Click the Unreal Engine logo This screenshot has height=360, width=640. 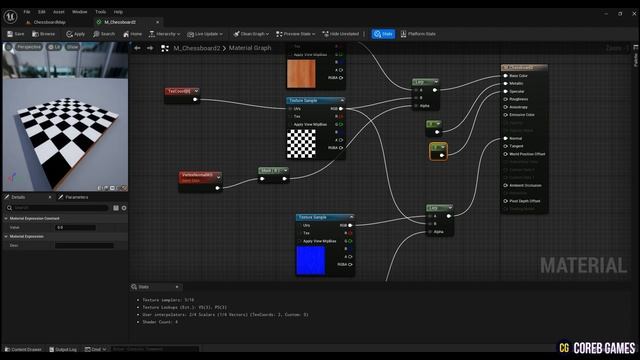(x=10, y=17)
